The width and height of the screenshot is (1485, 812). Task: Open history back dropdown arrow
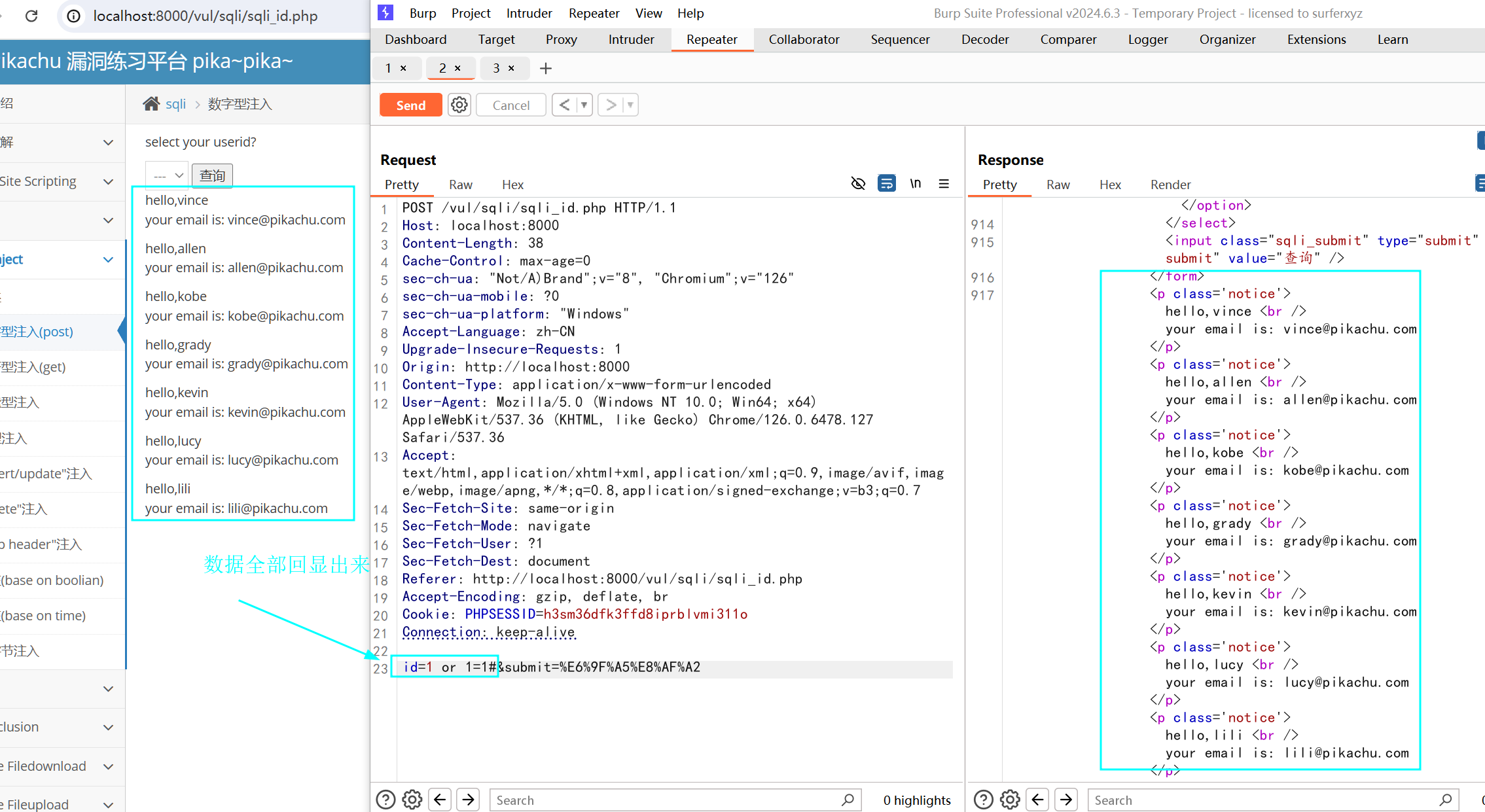coord(584,105)
